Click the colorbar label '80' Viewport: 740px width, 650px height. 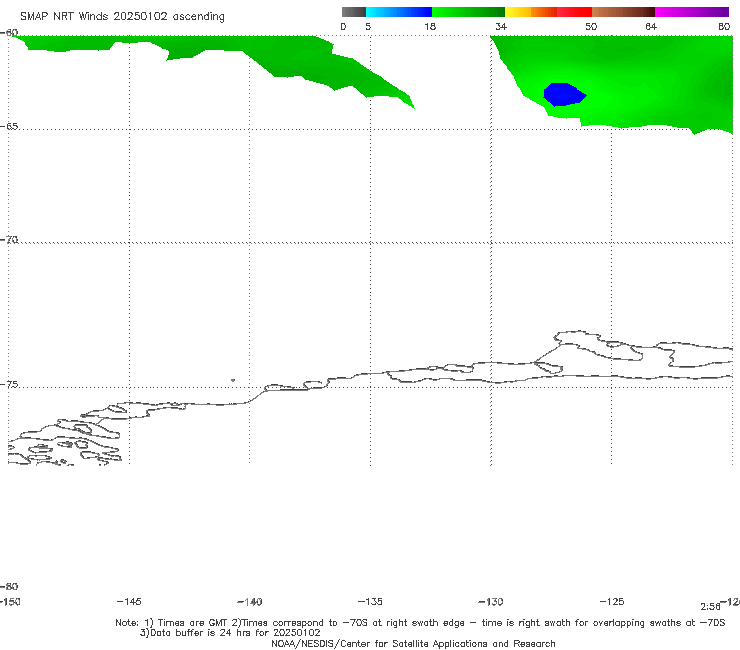coord(724,27)
